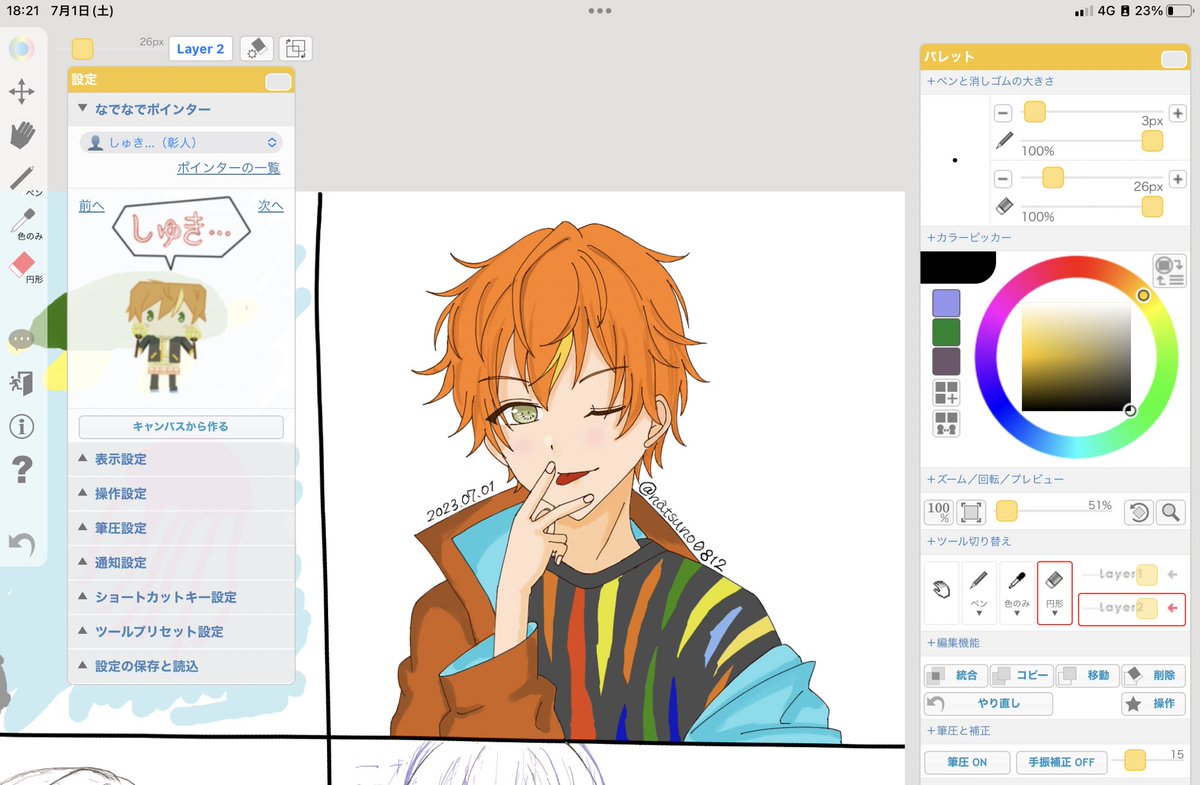Click the undo arrow in left toolbar
The image size is (1200, 785).
point(21,543)
